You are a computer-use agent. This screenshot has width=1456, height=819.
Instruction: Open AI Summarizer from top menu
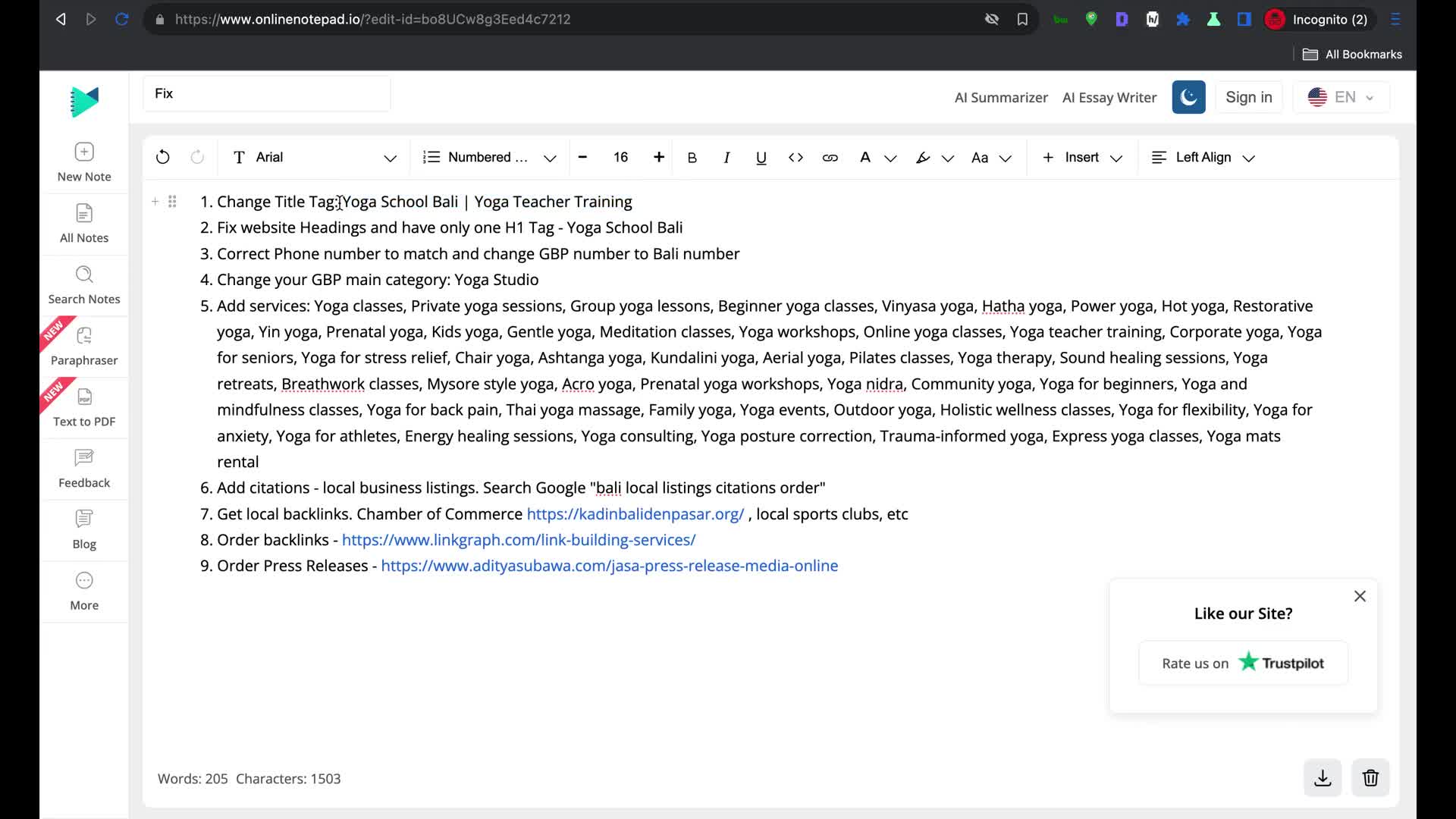point(1000,97)
